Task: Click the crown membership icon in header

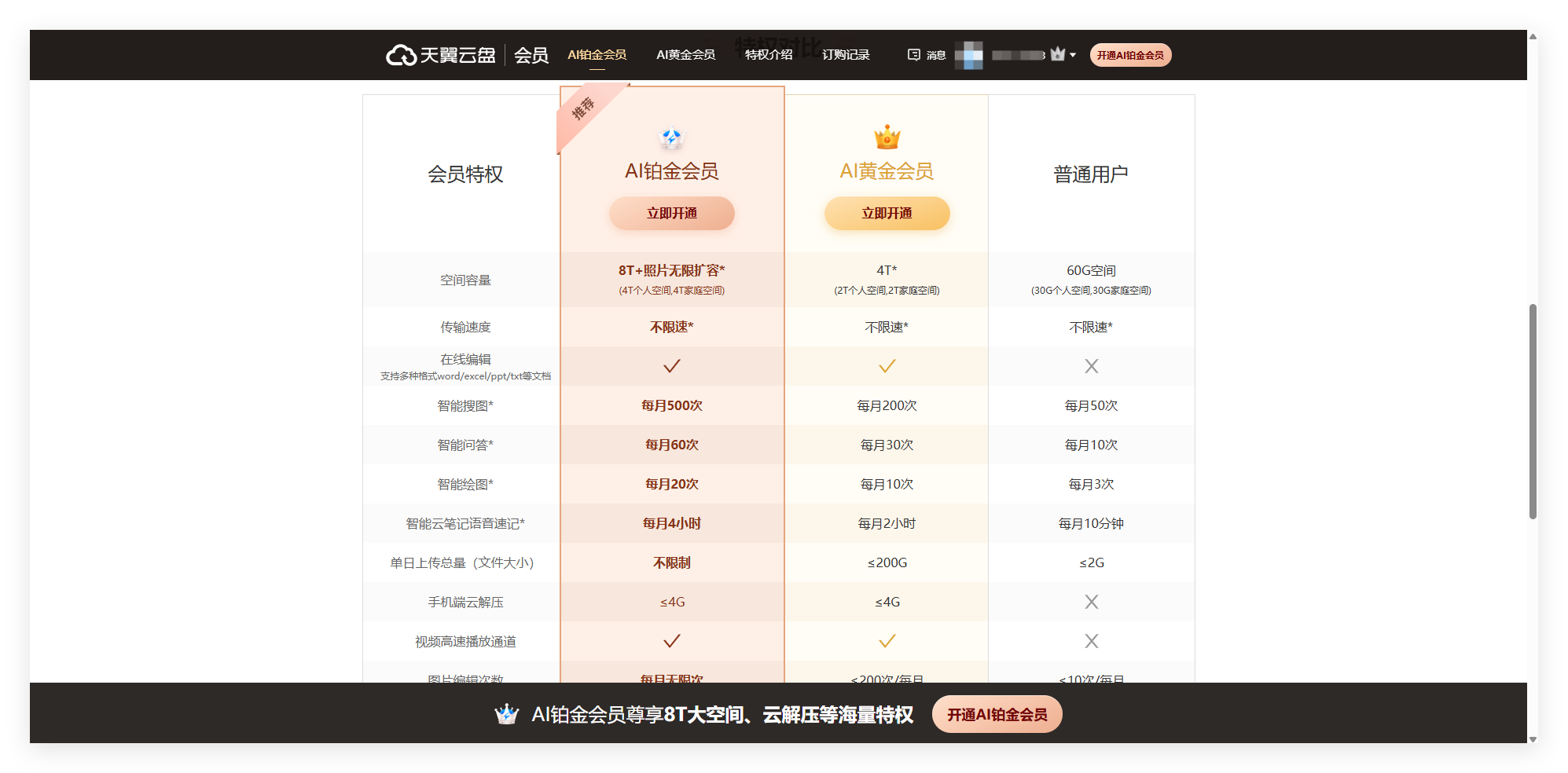Action: [1057, 54]
